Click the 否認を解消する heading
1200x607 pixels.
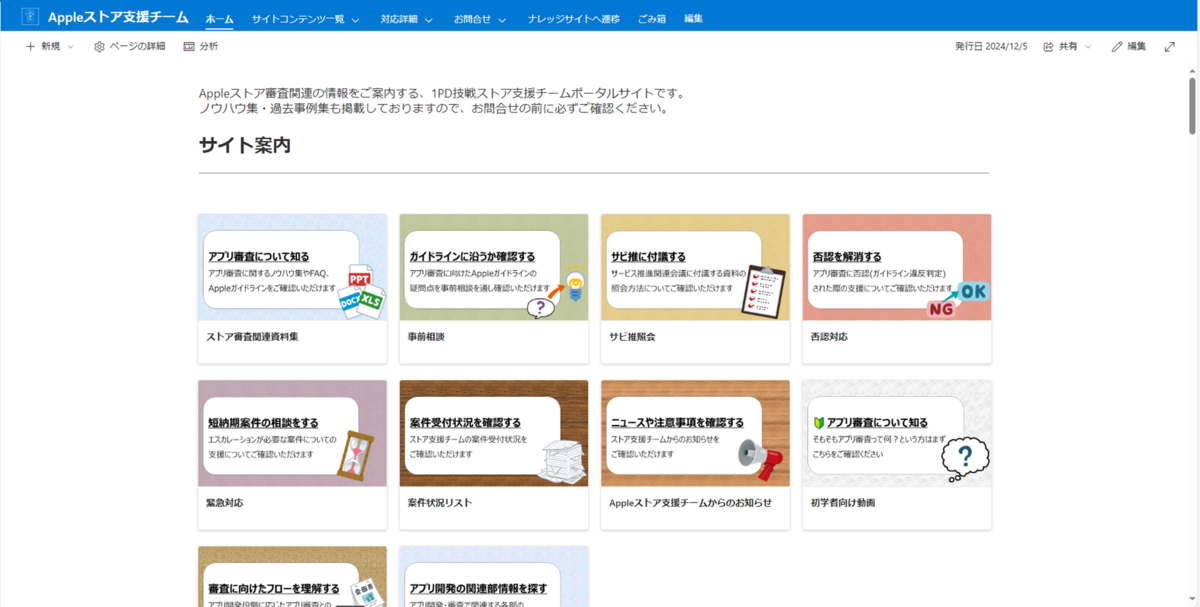tap(847, 257)
